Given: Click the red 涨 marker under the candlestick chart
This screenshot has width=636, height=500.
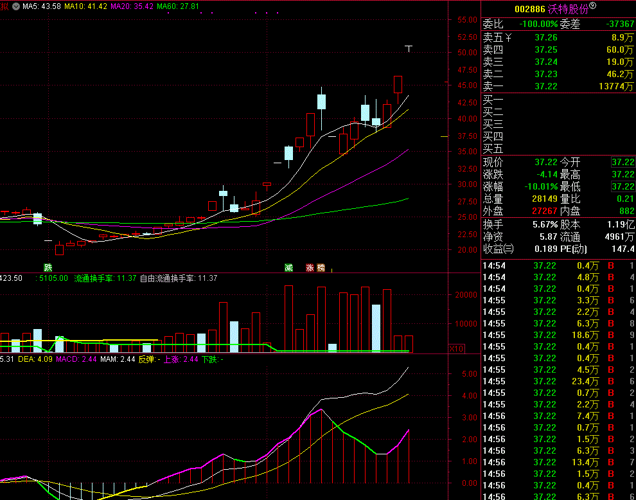Looking at the screenshot, I should coord(309,268).
